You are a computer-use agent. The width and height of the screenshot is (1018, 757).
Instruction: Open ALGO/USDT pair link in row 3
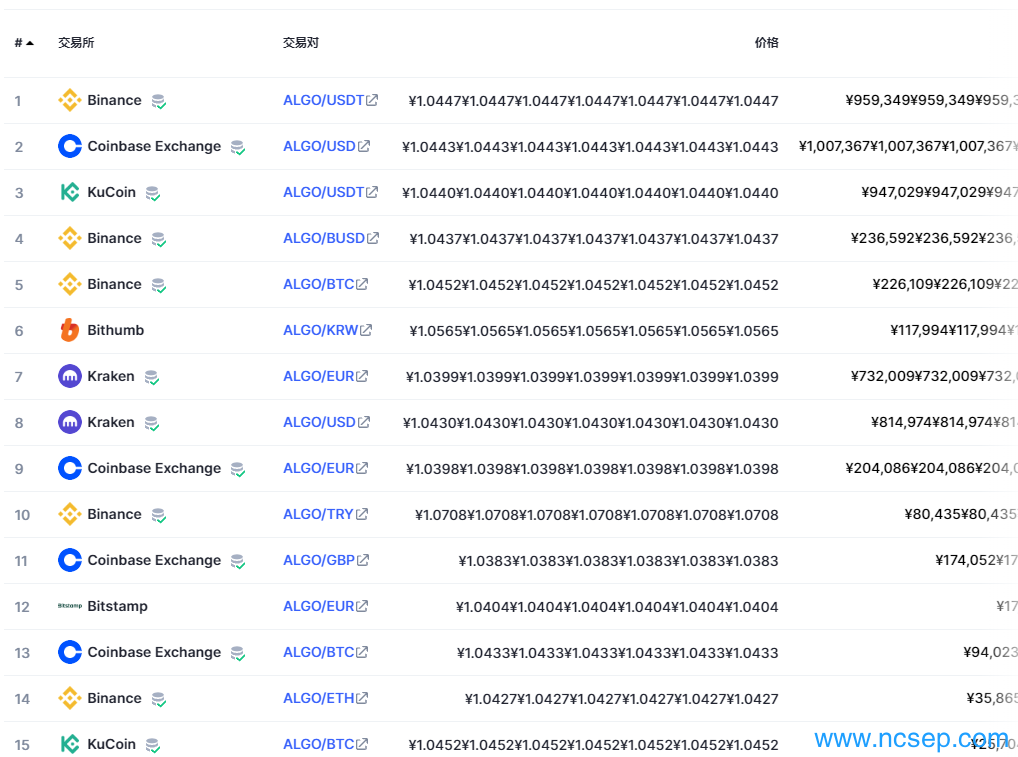[x=330, y=192]
